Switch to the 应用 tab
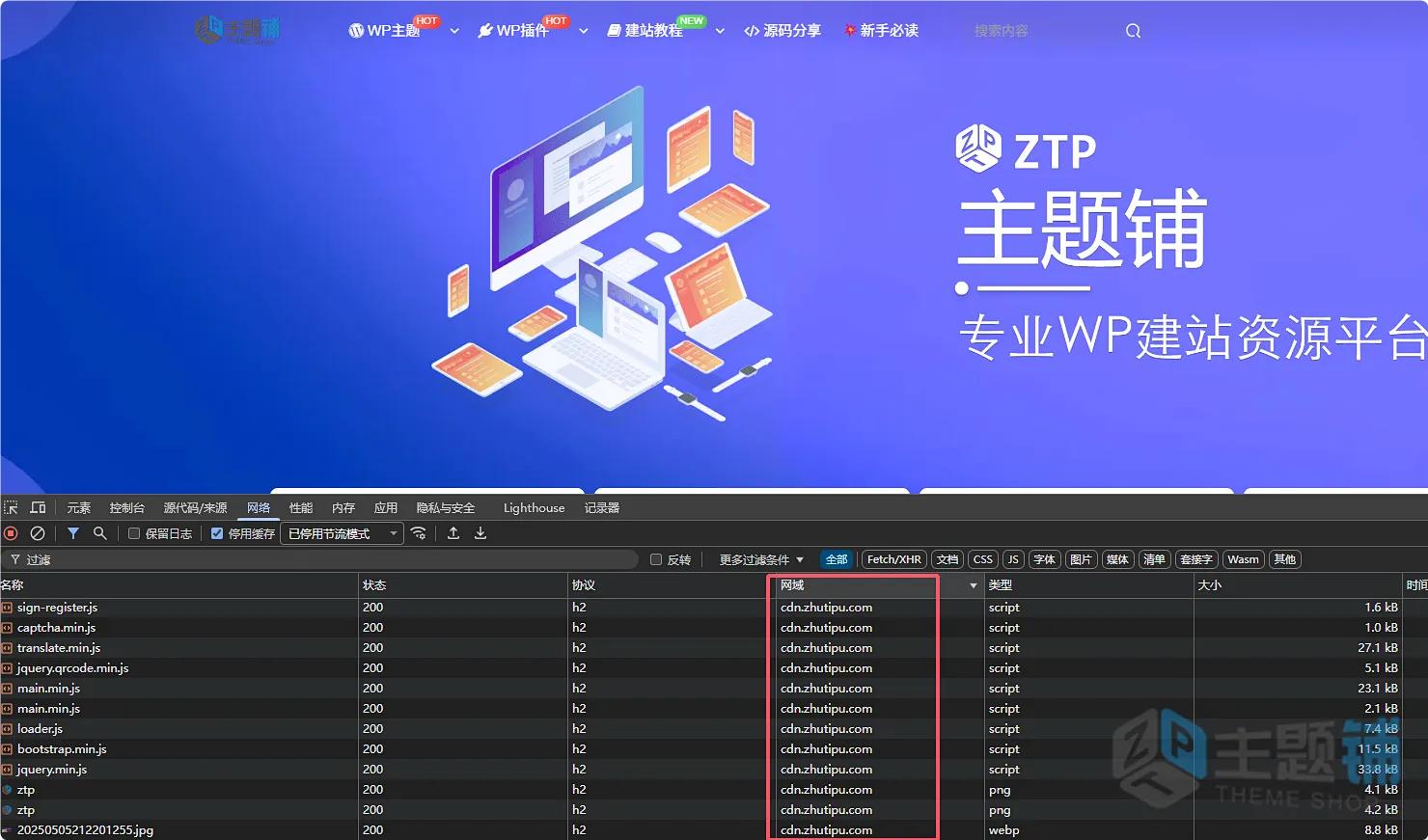 pyautogui.click(x=386, y=507)
